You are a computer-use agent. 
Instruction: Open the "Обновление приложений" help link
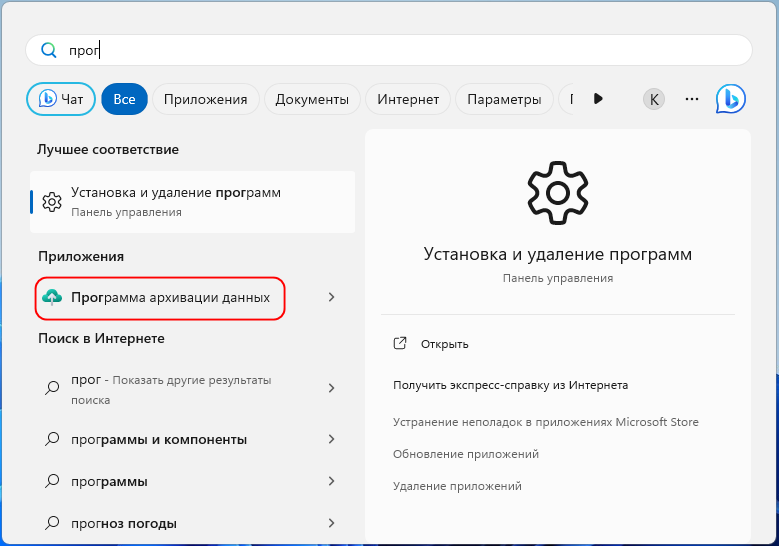click(x=466, y=454)
